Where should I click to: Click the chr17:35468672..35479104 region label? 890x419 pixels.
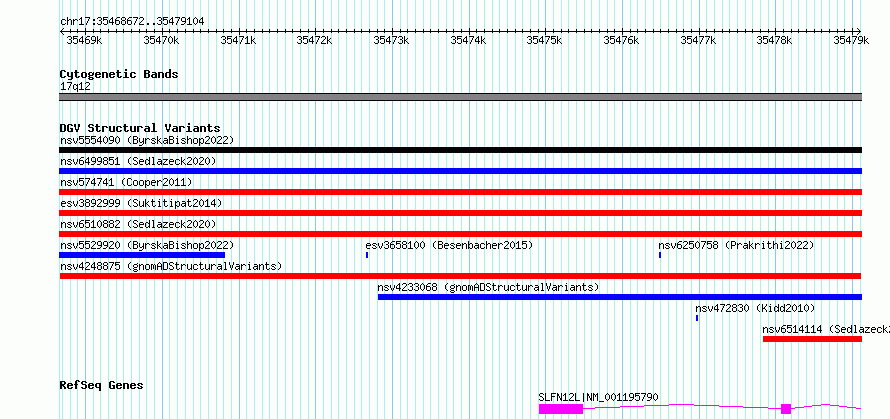[132, 22]
